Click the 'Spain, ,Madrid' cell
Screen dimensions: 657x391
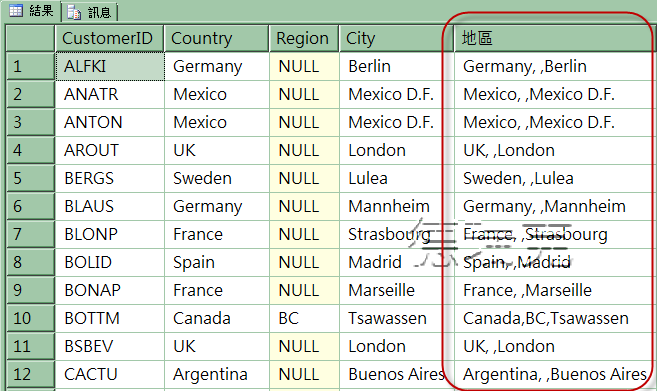[556, 262]
